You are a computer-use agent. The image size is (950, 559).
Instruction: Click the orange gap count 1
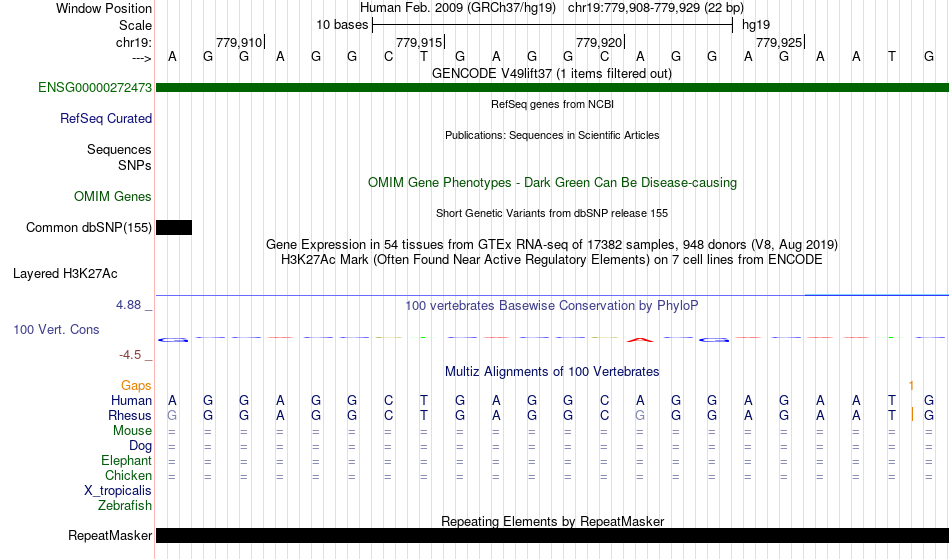pos(911,385)
